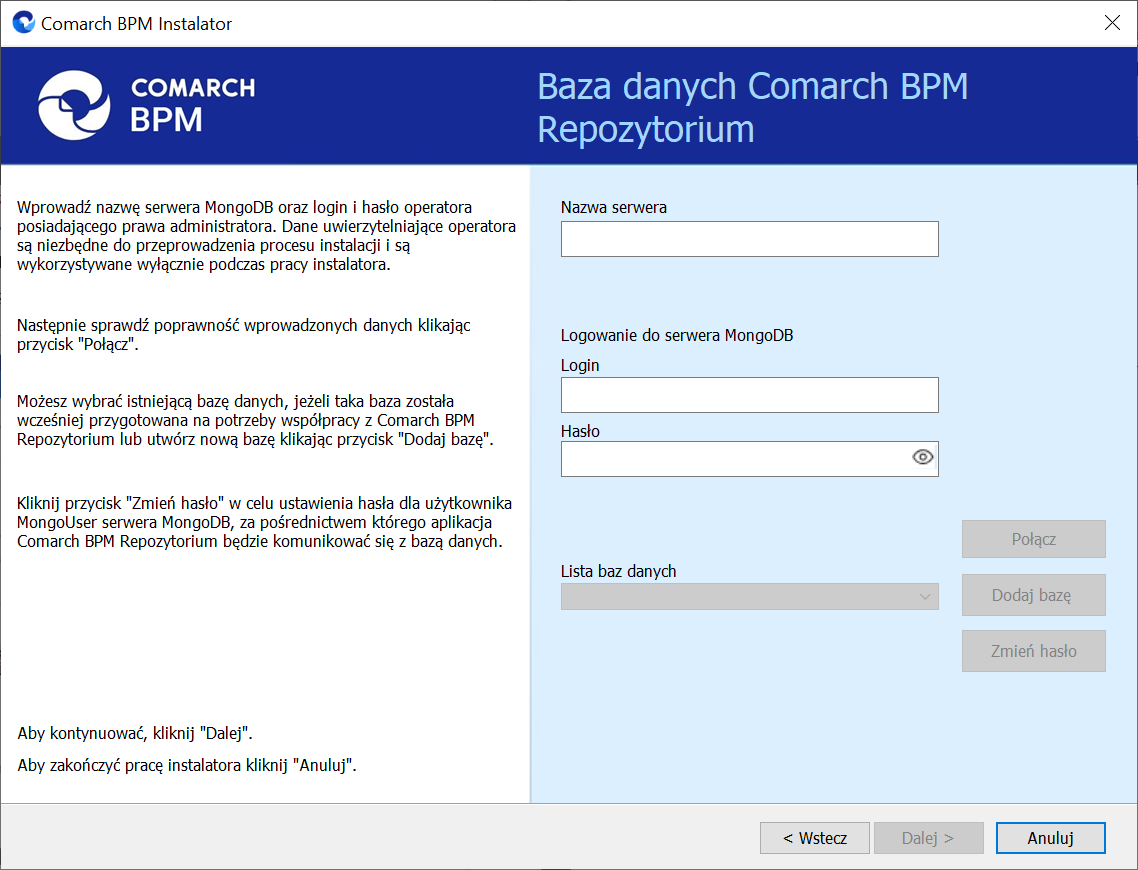Click the paragraph starting 'Następnie sprawdź poprawność'

[244, 335]
